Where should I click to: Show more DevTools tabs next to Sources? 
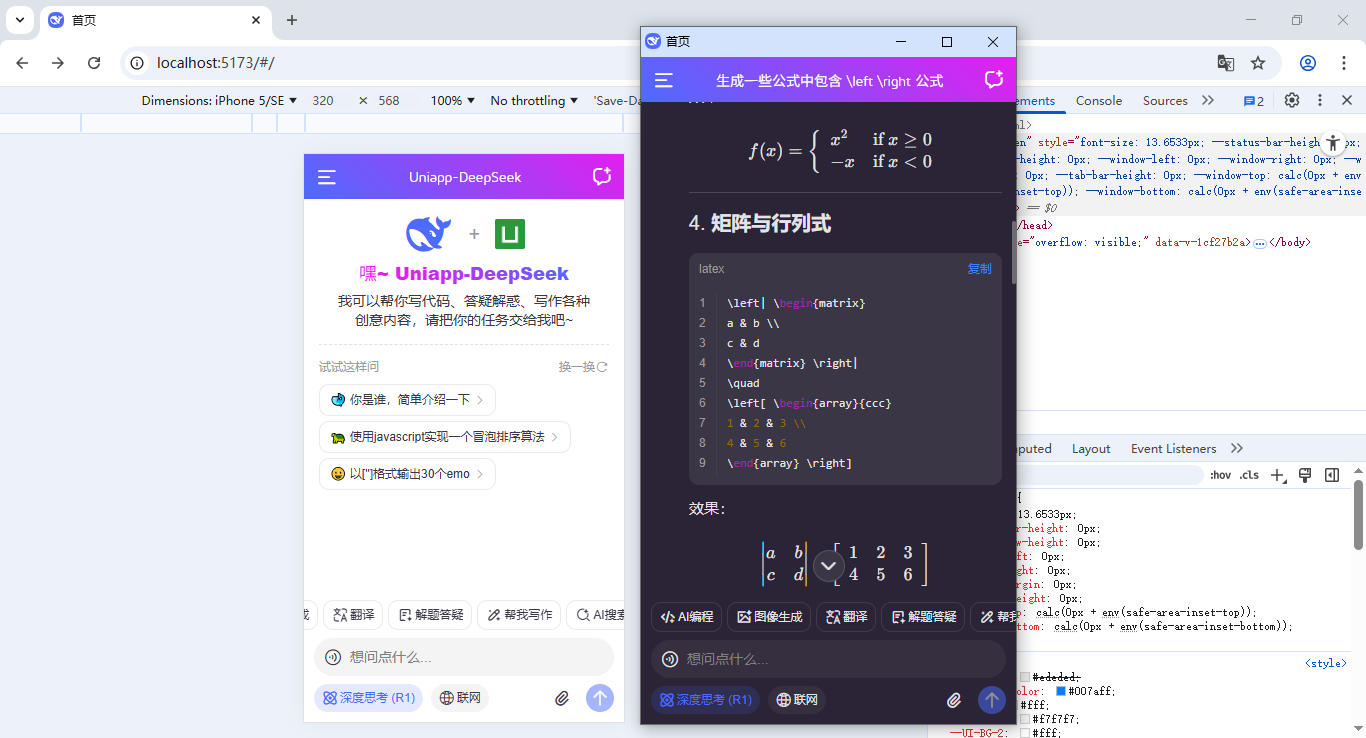tap(1208, 101)
